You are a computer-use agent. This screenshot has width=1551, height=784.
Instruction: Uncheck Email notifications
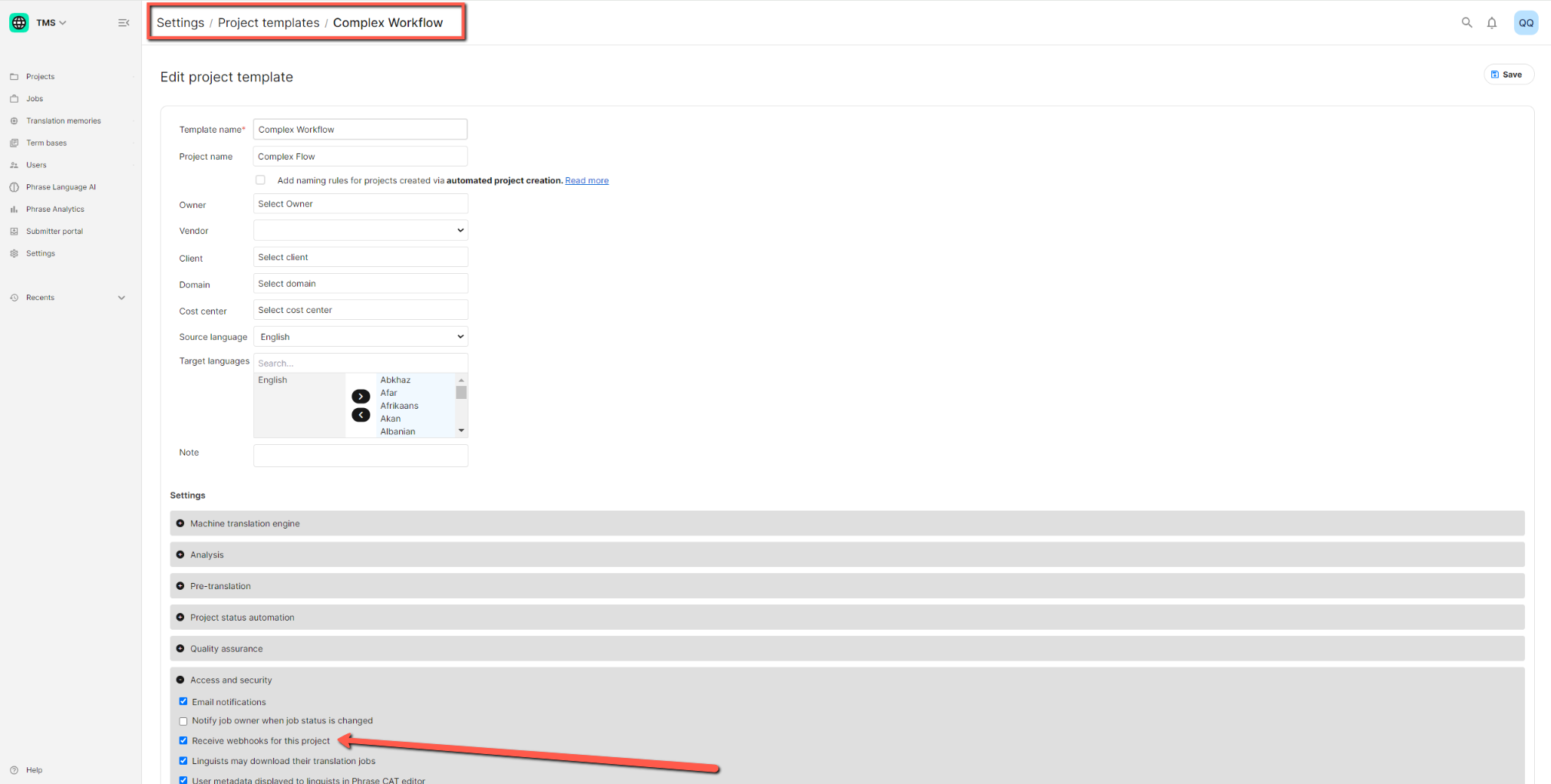[183, 702]
